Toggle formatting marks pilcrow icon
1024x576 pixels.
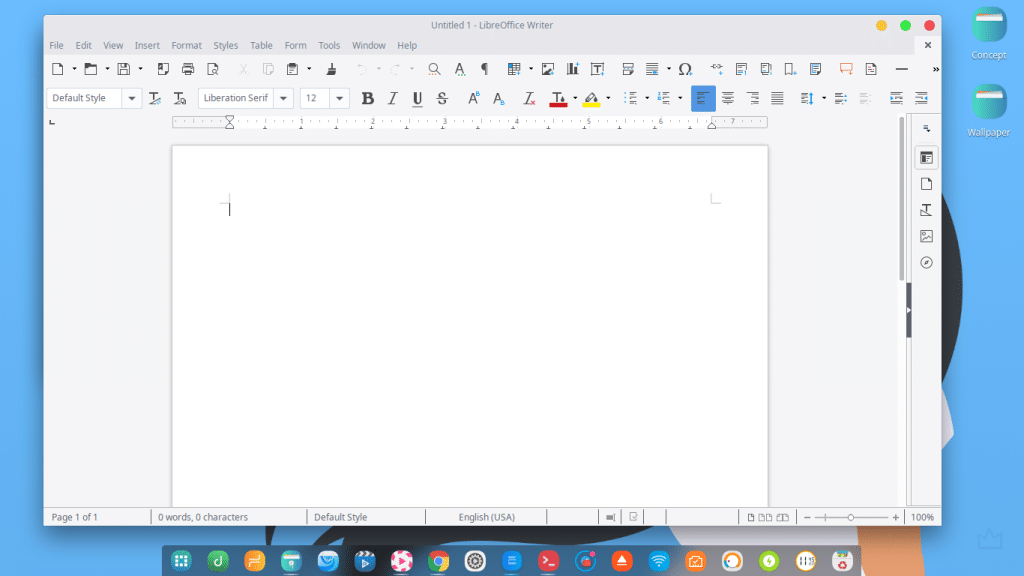[485, 69]
